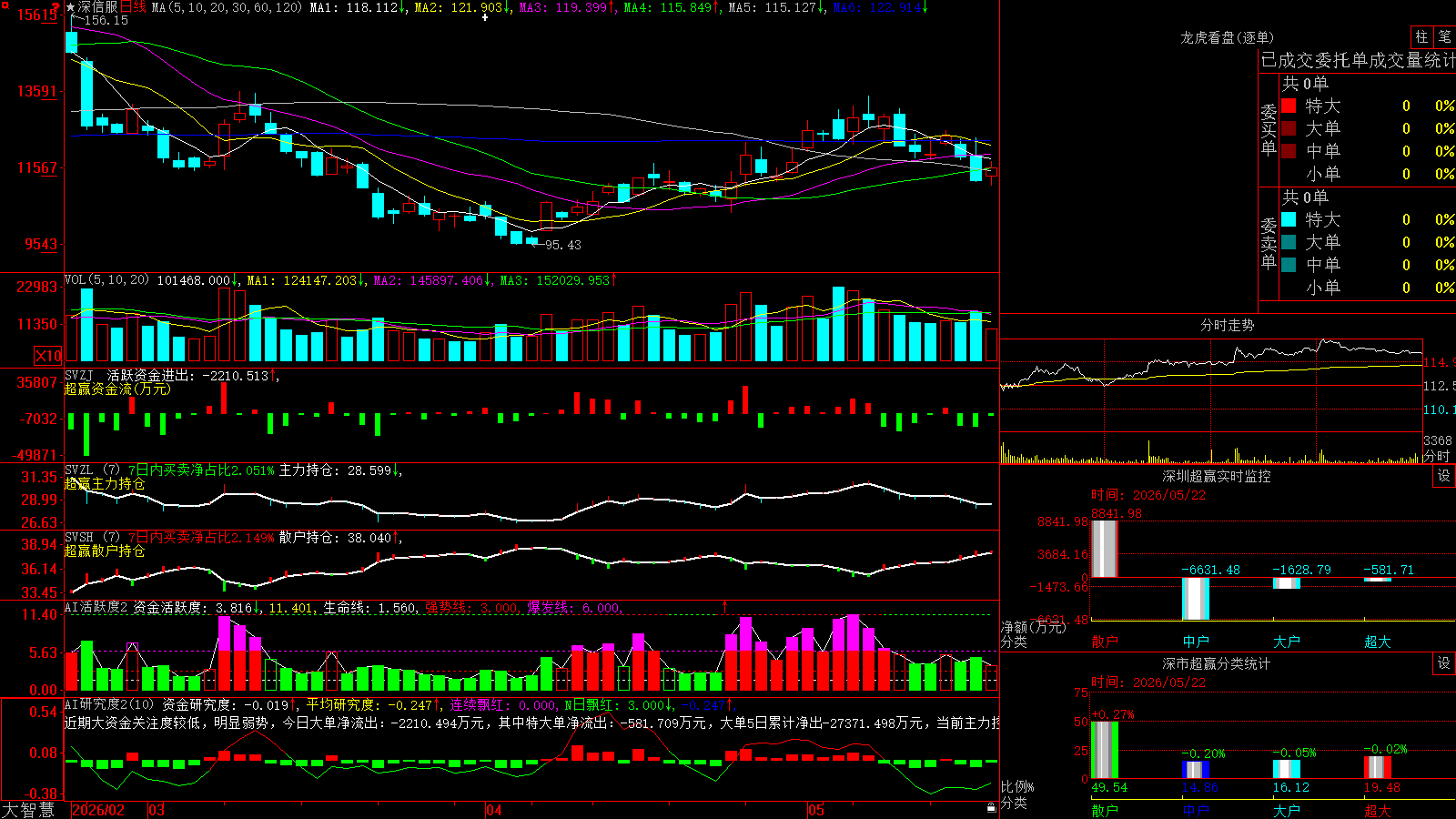Click the 超大 label under 分类统计 chart
Viewport: 1456px width, 819px height.
(1377, 810)
